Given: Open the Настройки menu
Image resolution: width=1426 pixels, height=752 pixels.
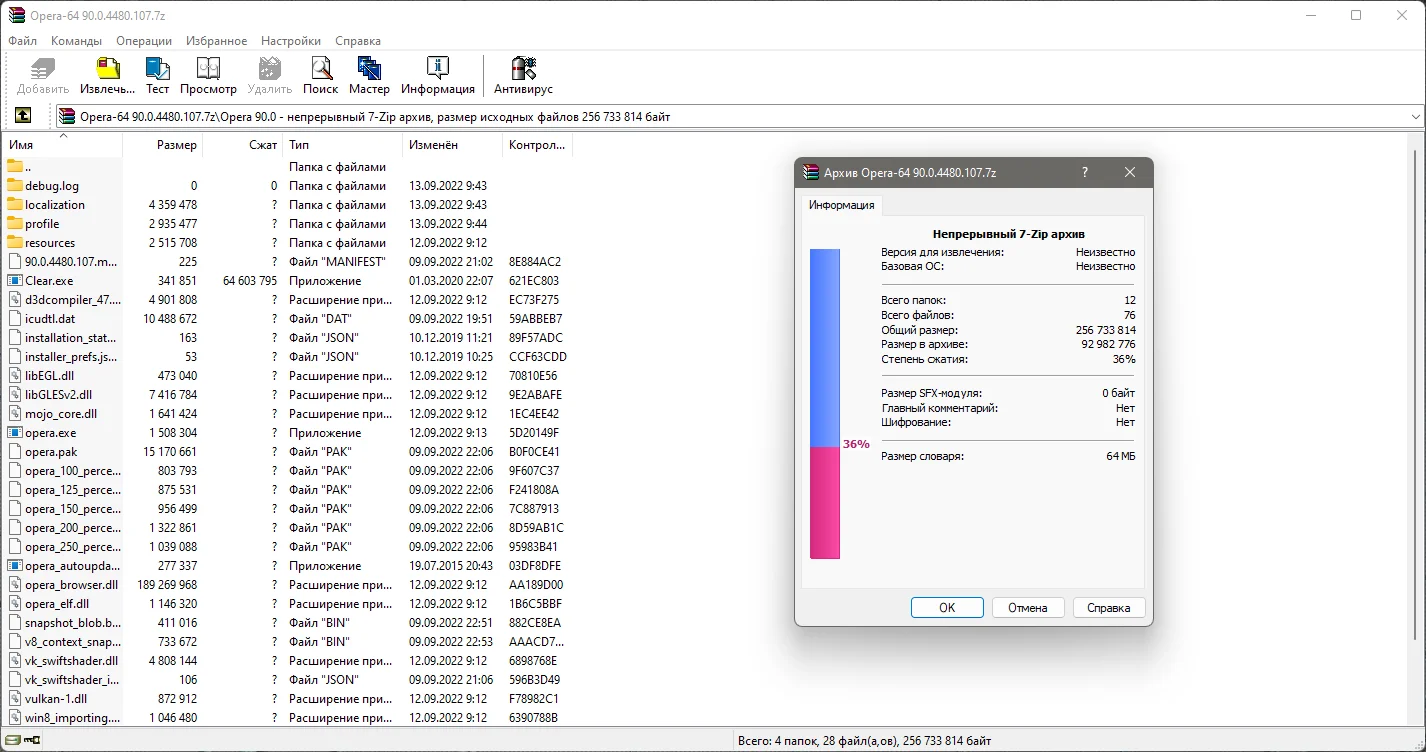Looking at the screenshot, I should pyautogui.click(x=291, y=41).
